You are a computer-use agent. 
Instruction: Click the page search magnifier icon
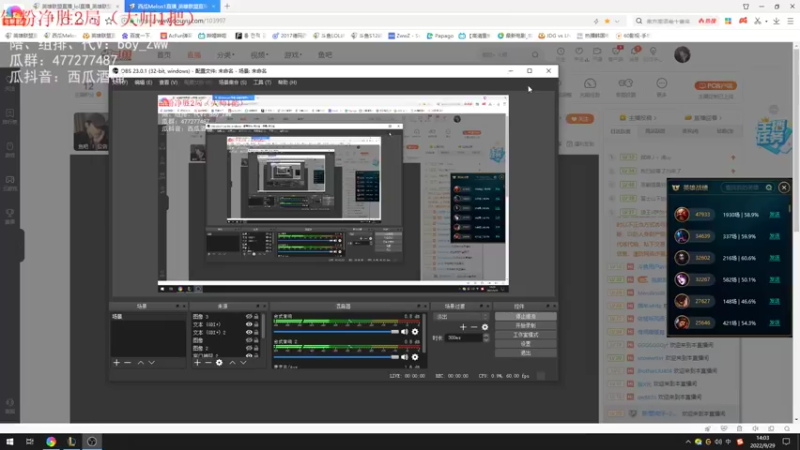tap(535, 55)
